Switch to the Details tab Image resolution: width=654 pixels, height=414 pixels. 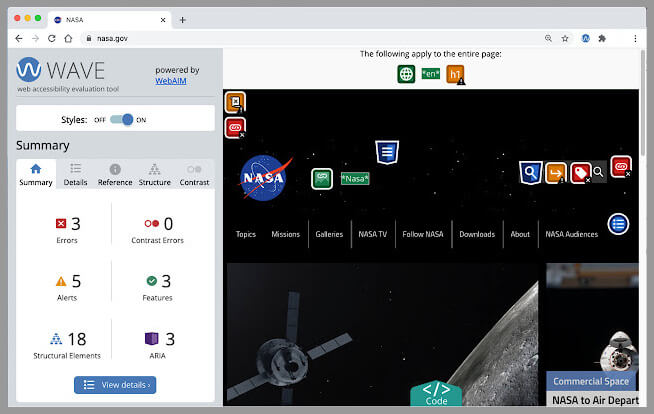click(x=75, y=175)
